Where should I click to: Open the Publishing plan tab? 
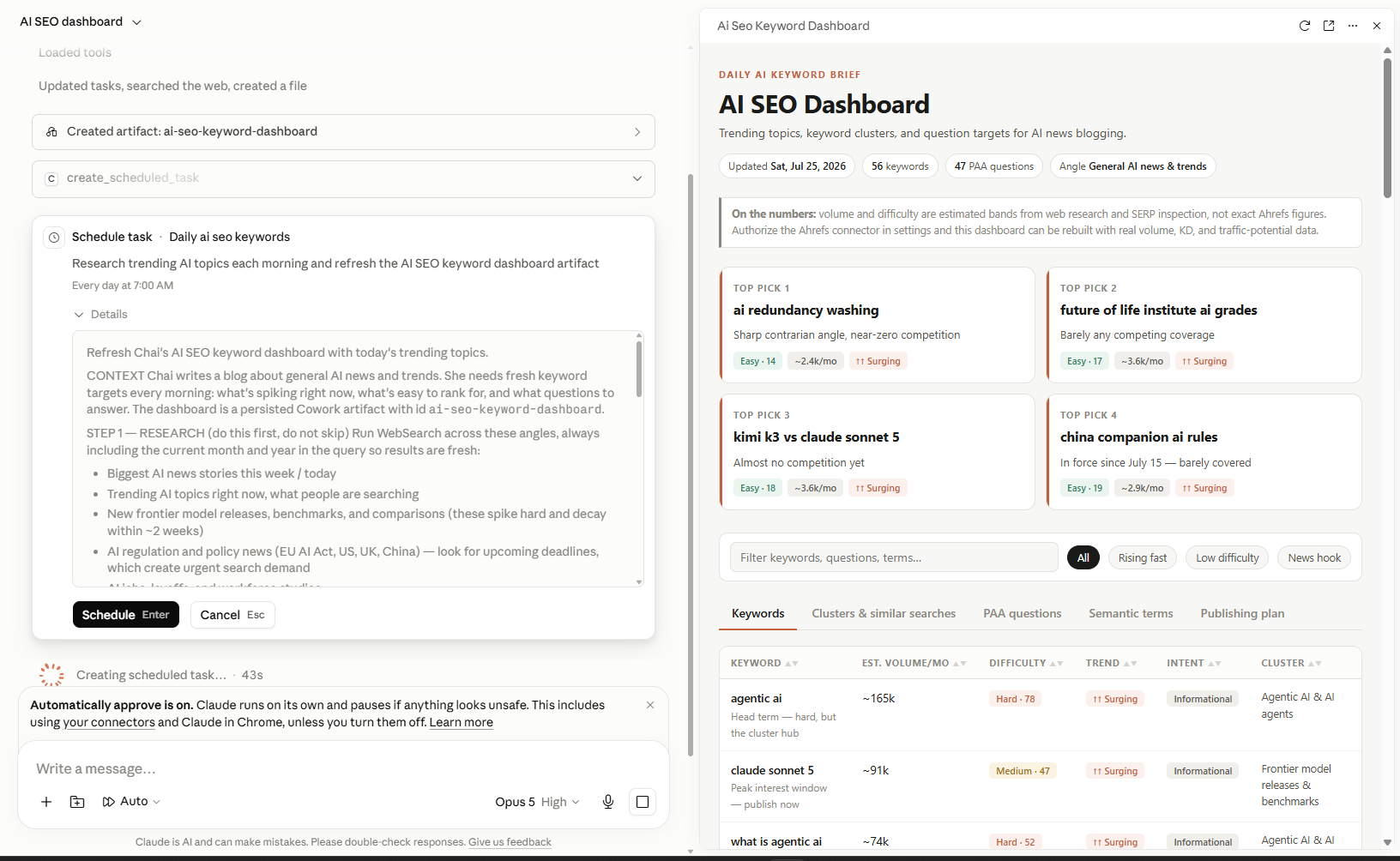[1242, 614]
